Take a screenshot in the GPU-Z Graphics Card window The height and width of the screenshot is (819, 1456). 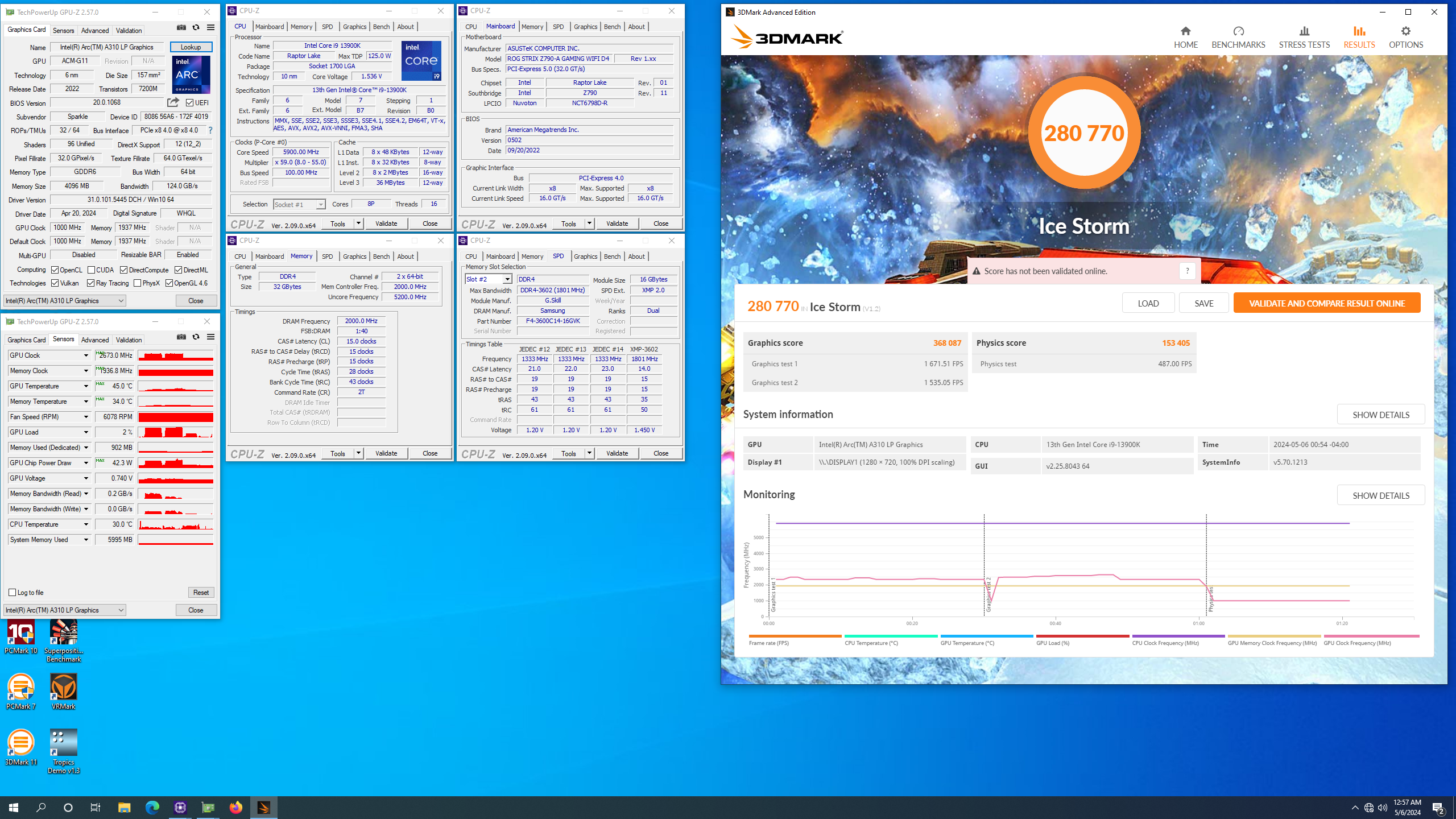coord(181,27)
